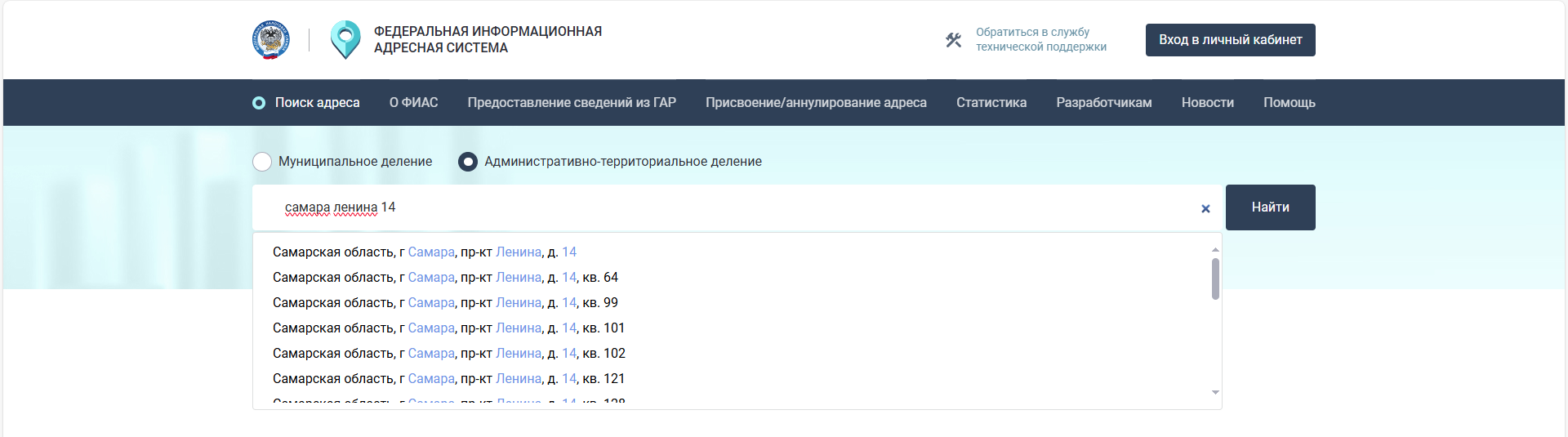This screenshot has width=1568, height=437.
Task: Select Муниципальное деление radio button
Action: (x=262, y=162)
